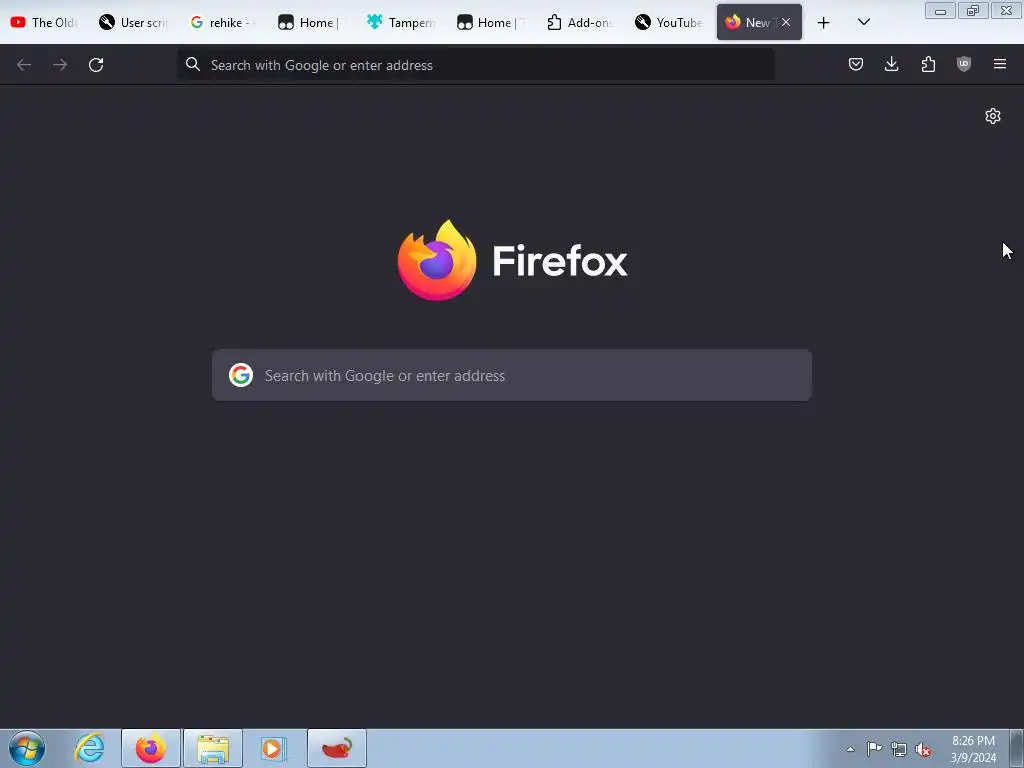Close the New Tab tab

tap(786, 22)
